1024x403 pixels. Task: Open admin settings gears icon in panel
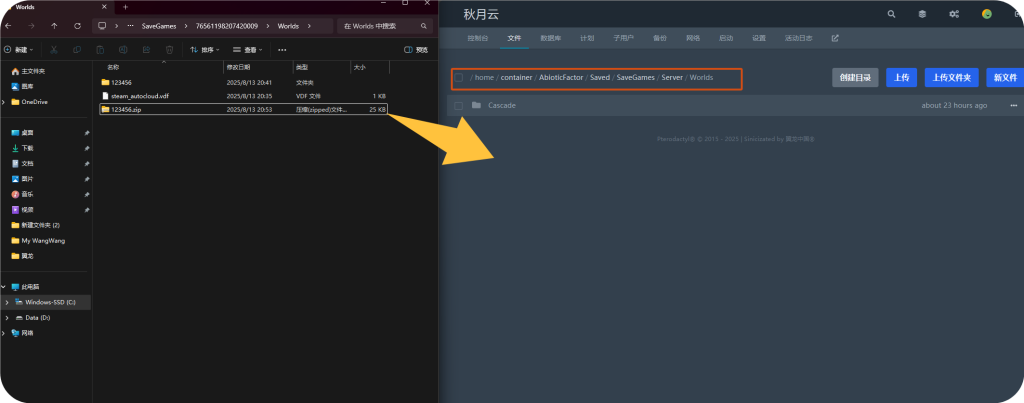tap(954, 14)
